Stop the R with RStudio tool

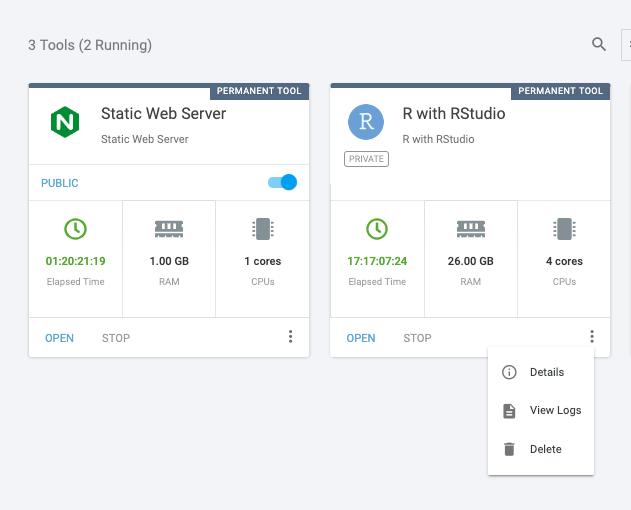417,338
